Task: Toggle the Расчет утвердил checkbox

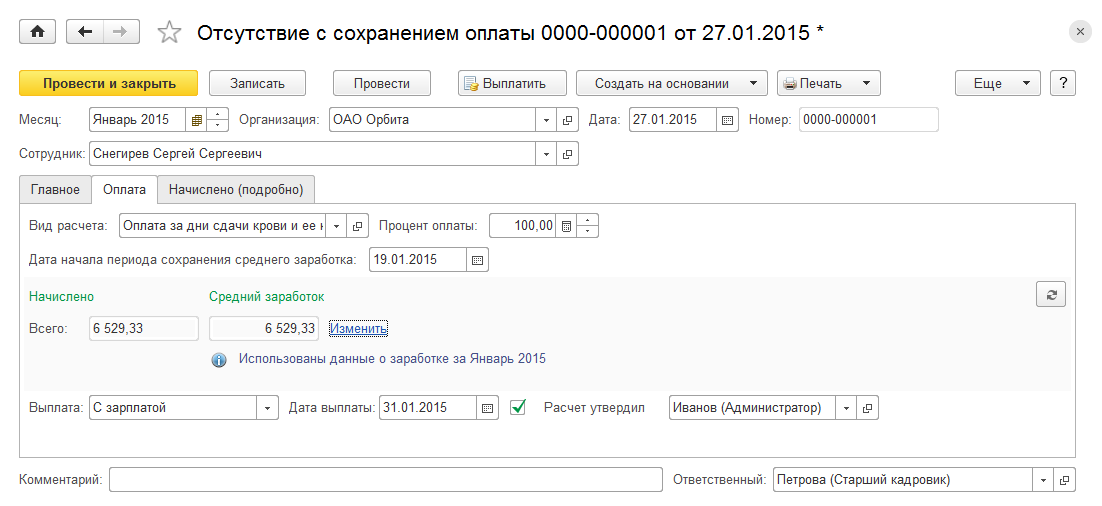Action: [x=518, y=407]
